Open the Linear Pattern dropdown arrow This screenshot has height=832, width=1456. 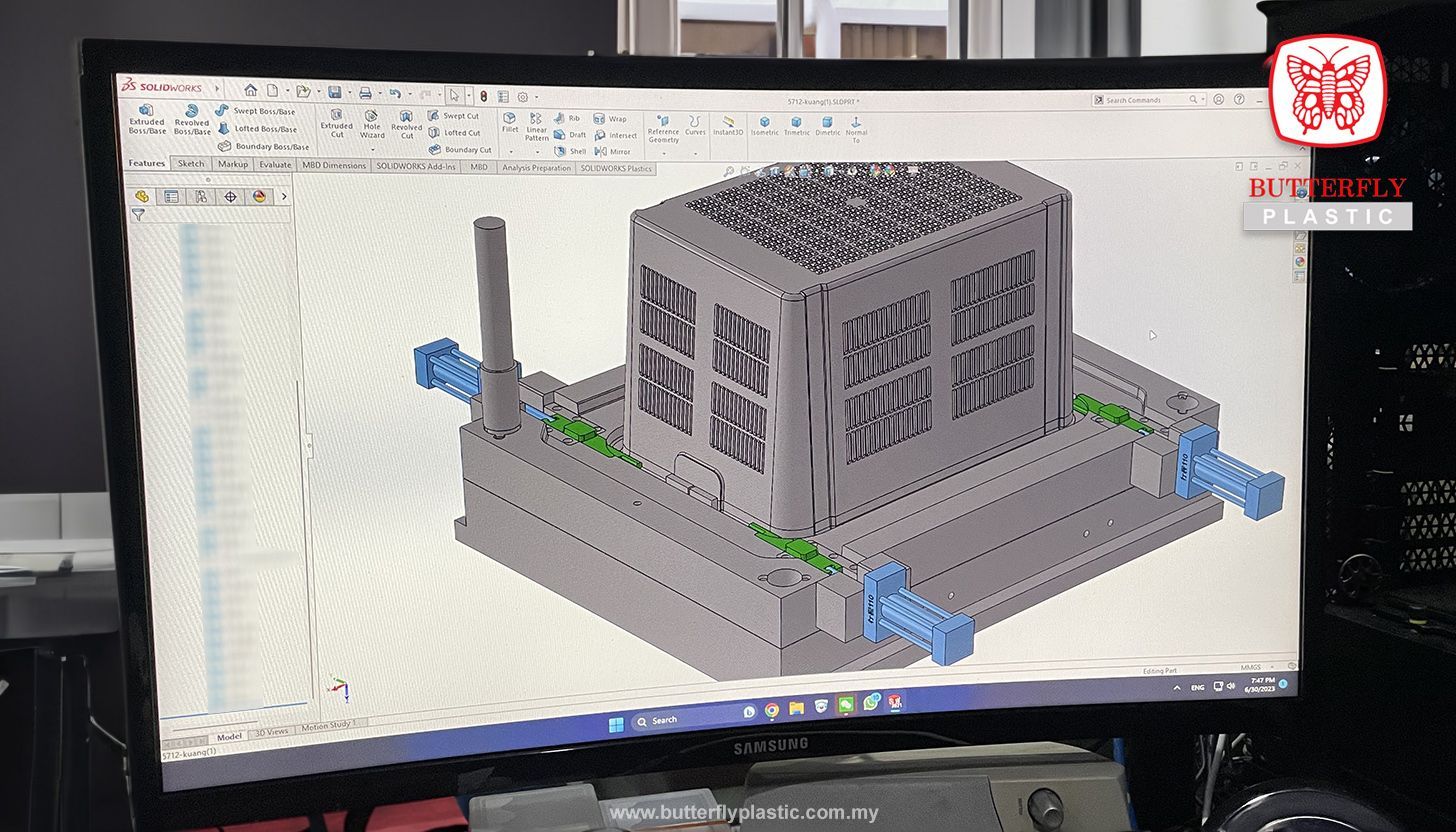tap(537, 153)
